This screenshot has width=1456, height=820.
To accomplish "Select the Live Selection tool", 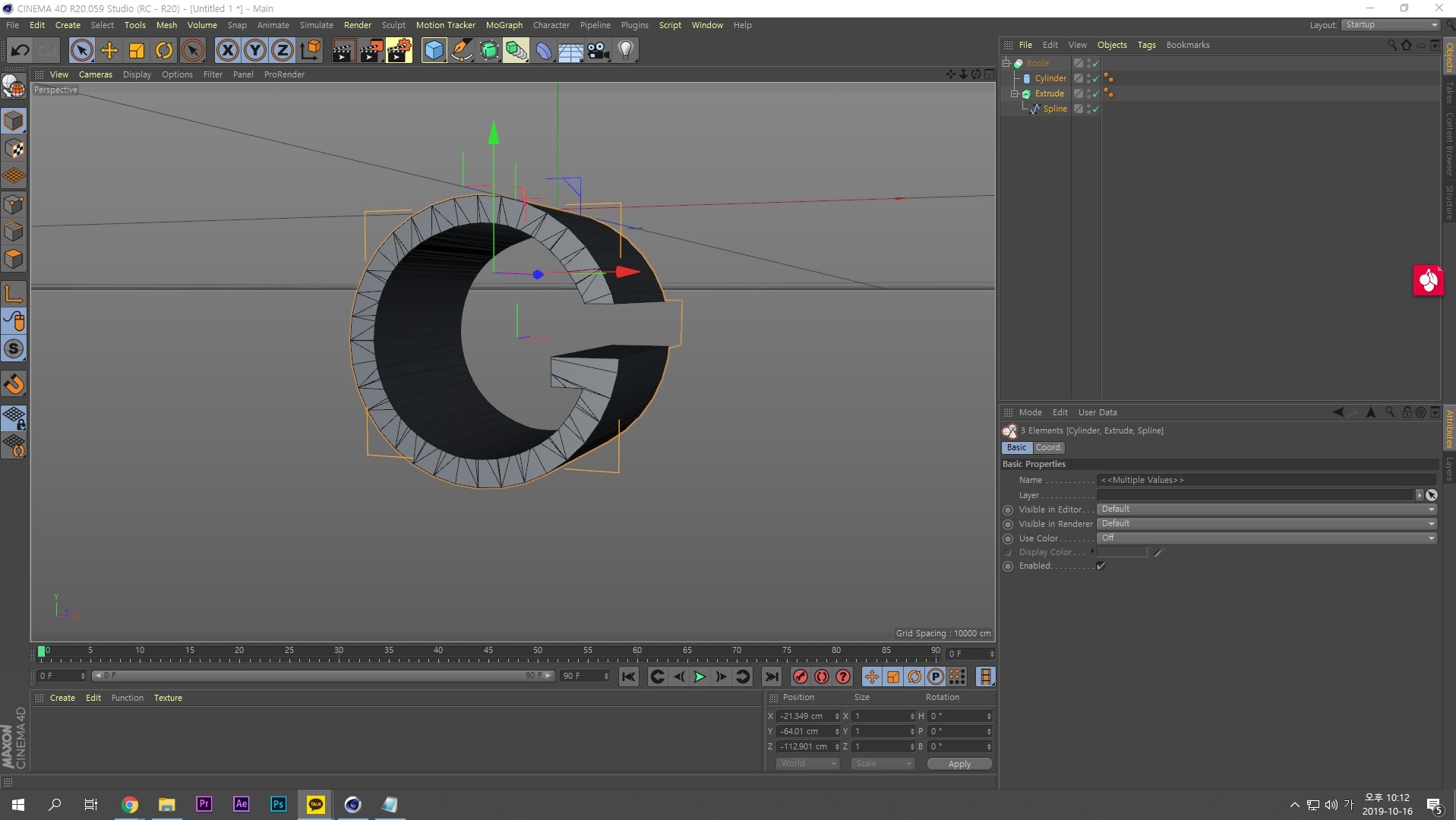I will [81, 51].
